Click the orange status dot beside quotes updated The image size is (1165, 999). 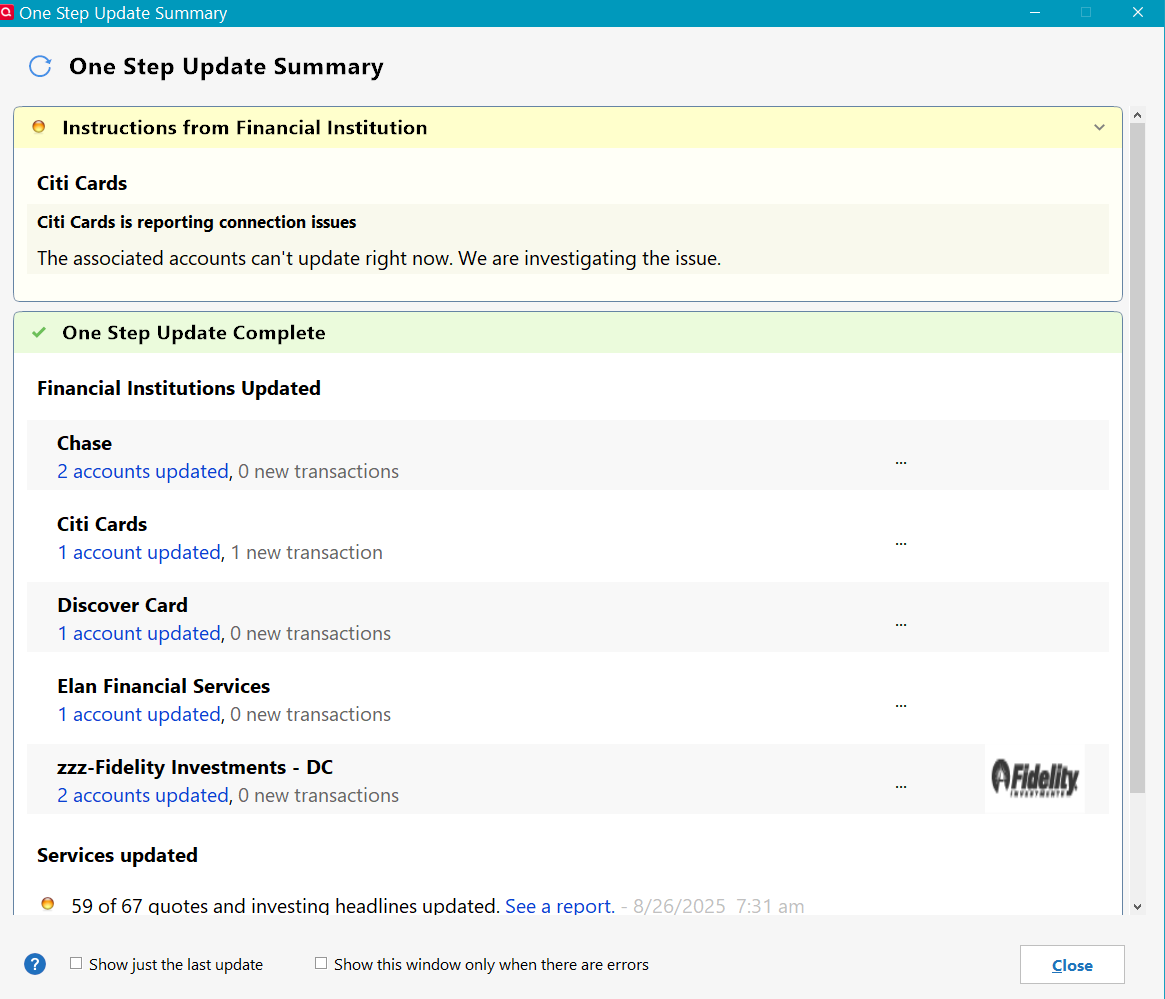click(48, 904)
